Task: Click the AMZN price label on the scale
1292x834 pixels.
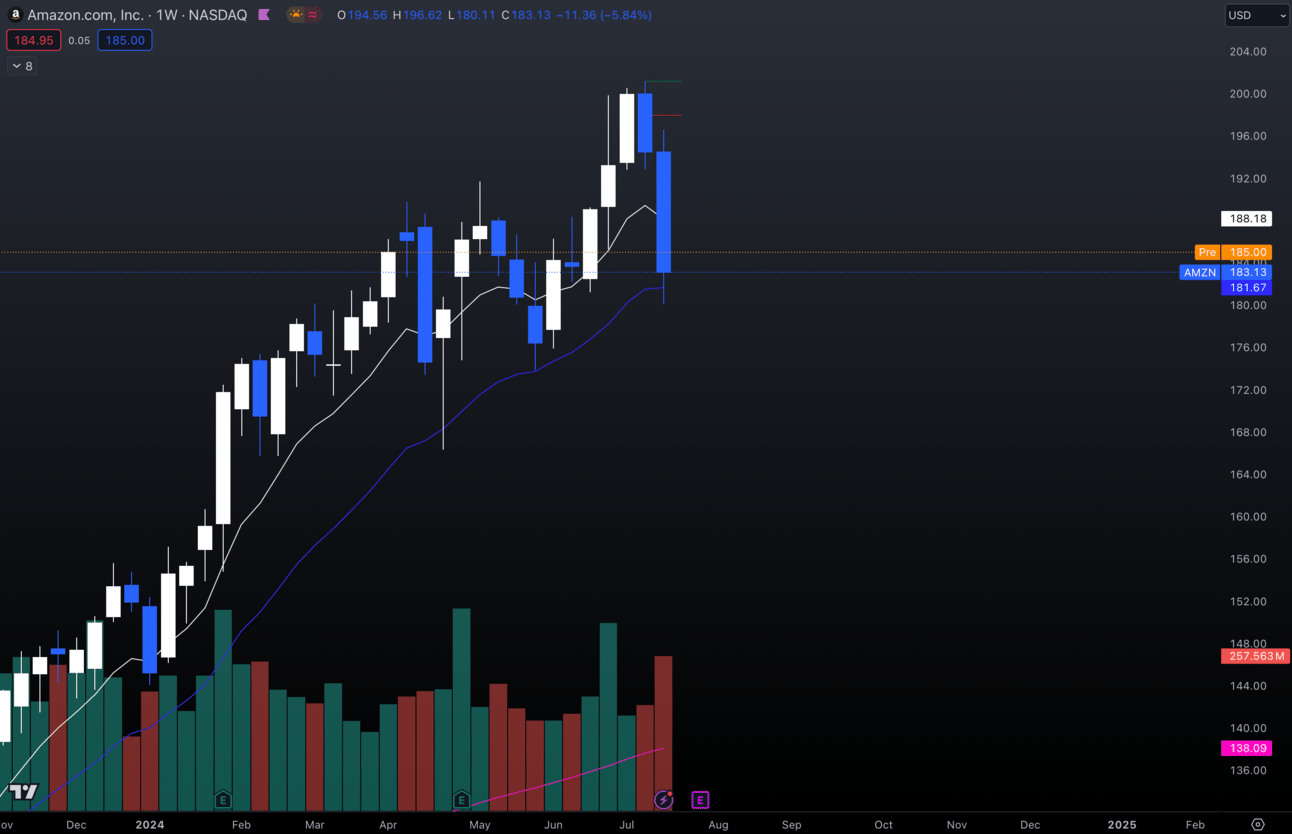Action: click(1200, 272)
